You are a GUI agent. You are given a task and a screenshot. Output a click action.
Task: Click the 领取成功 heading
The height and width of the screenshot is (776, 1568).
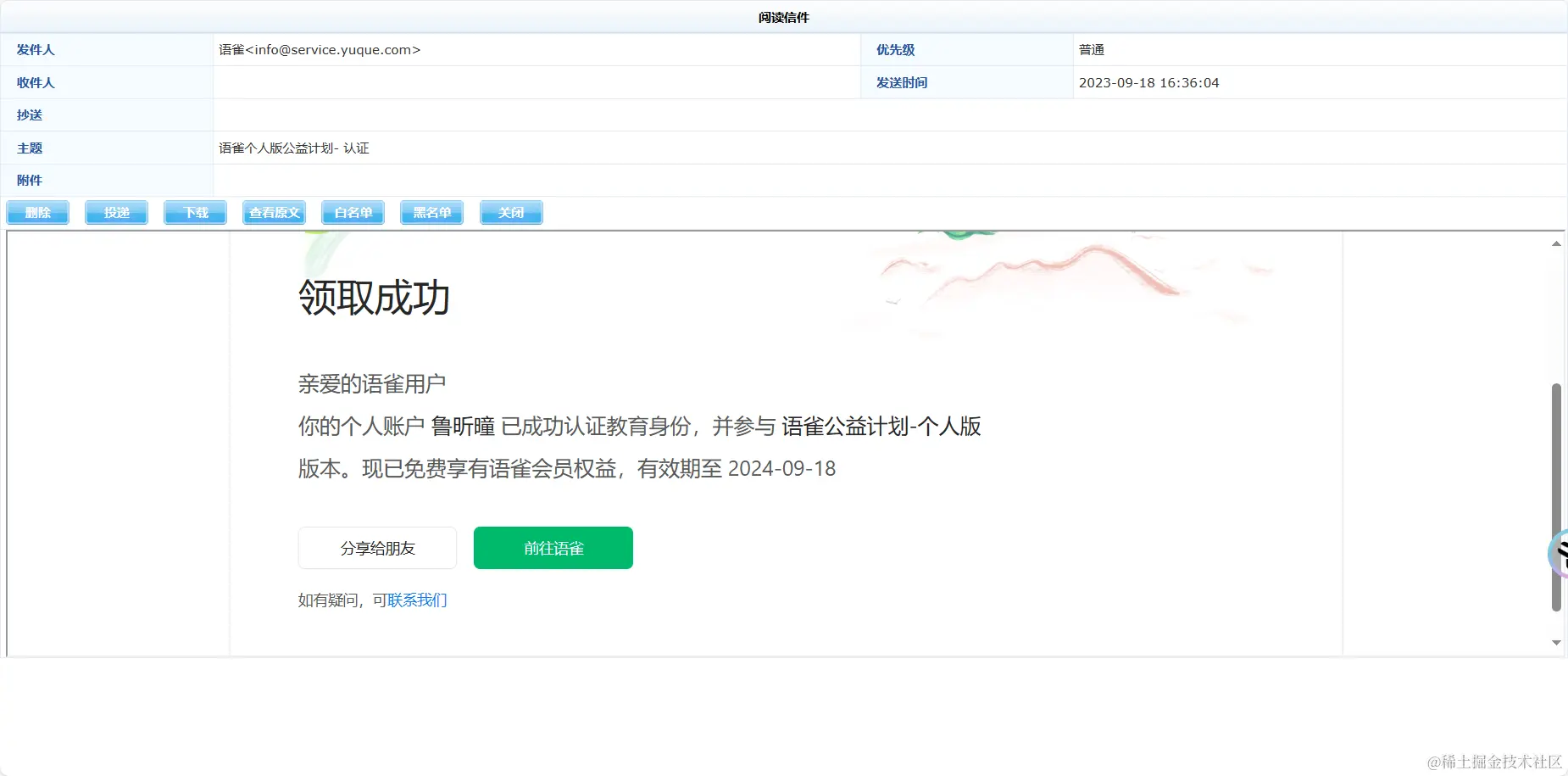(374, 298)
